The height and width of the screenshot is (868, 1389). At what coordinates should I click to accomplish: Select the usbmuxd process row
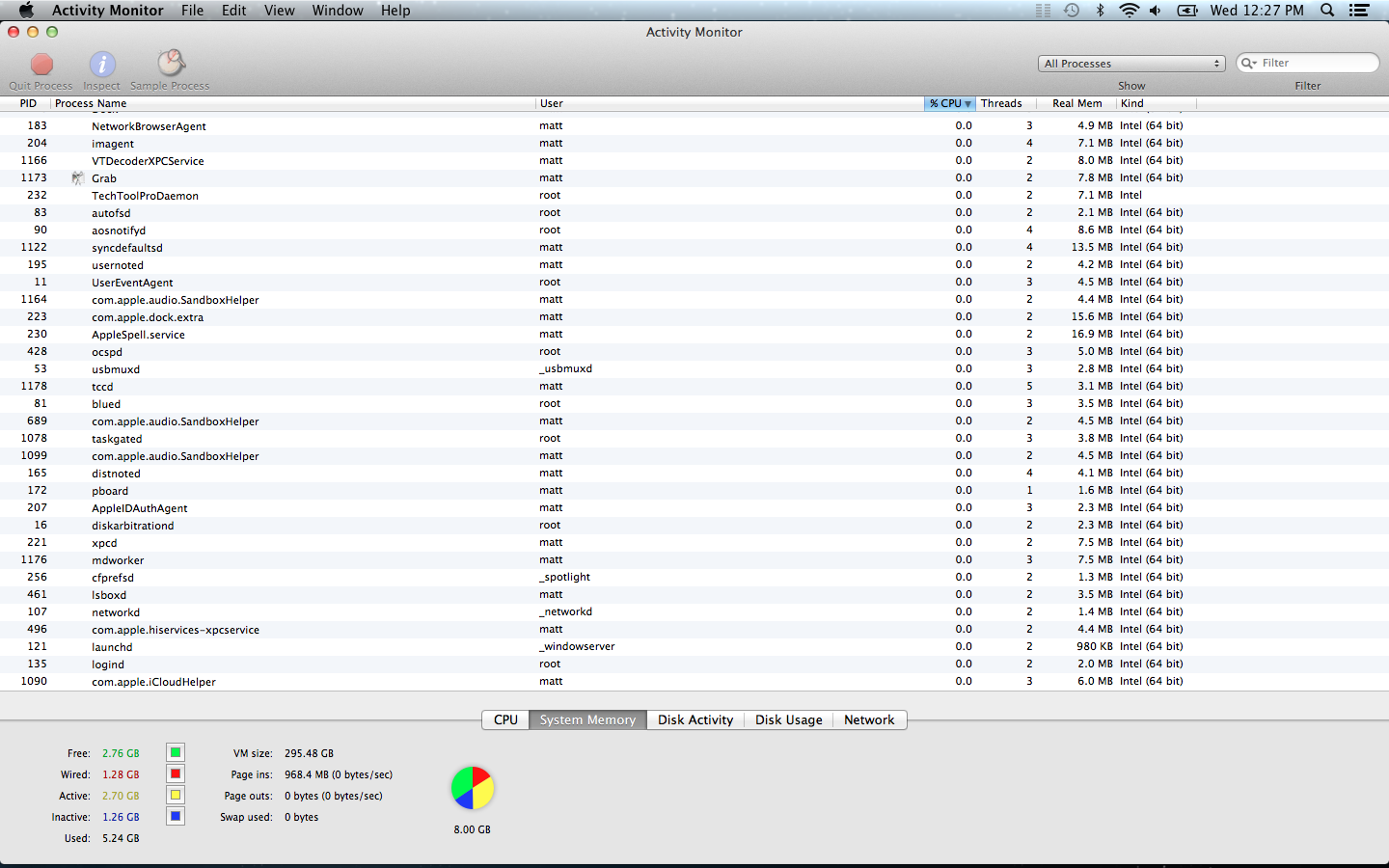(694, 369)
